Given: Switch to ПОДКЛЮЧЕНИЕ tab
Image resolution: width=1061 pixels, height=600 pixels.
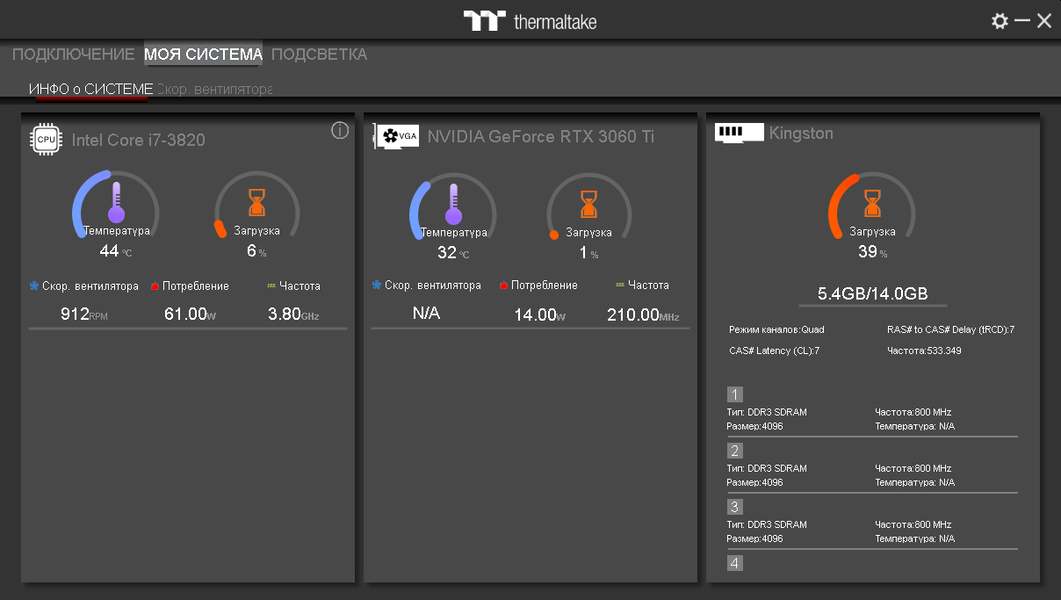Looking at the screenshot, I should [x=73, y=54].
